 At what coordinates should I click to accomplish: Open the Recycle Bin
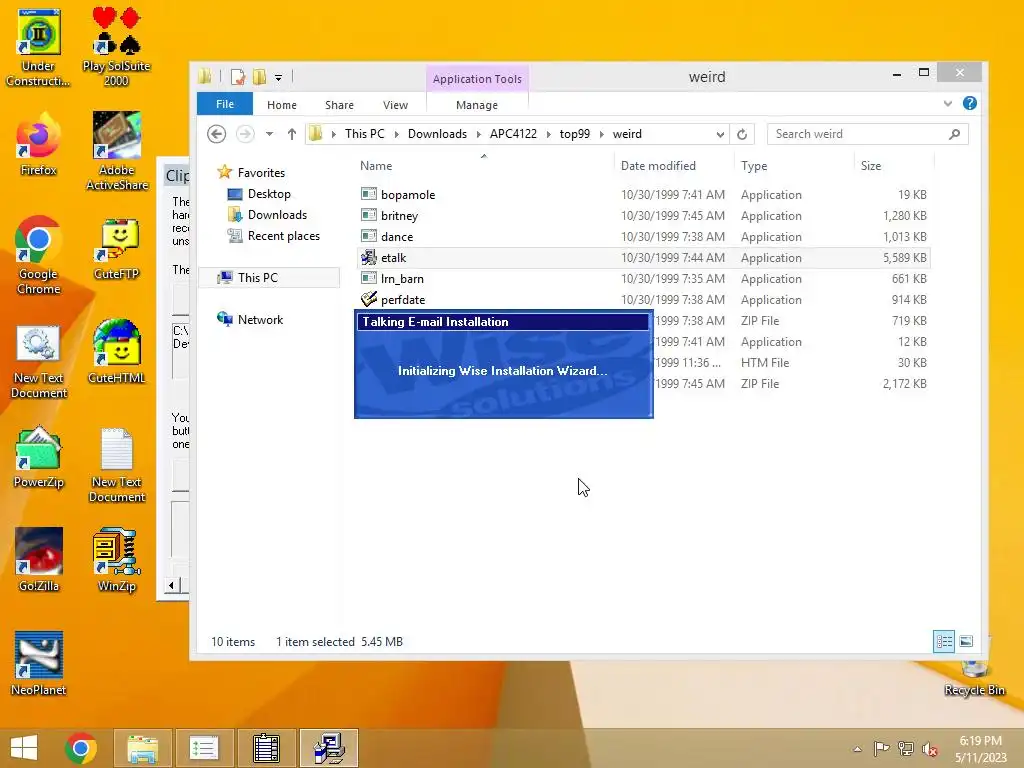(974, 678)
